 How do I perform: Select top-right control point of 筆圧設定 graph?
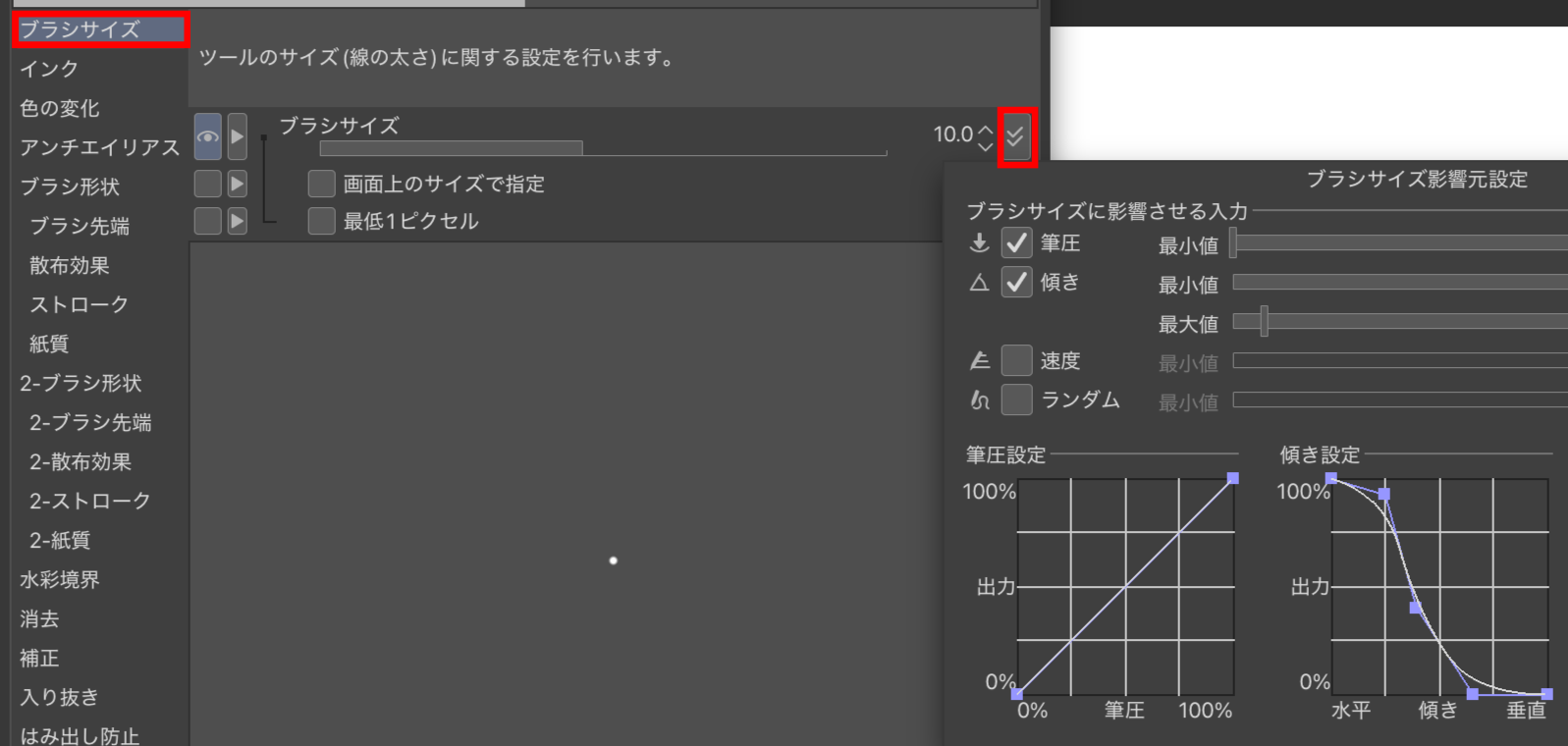pyautogui.click(x=1233, y=478)
